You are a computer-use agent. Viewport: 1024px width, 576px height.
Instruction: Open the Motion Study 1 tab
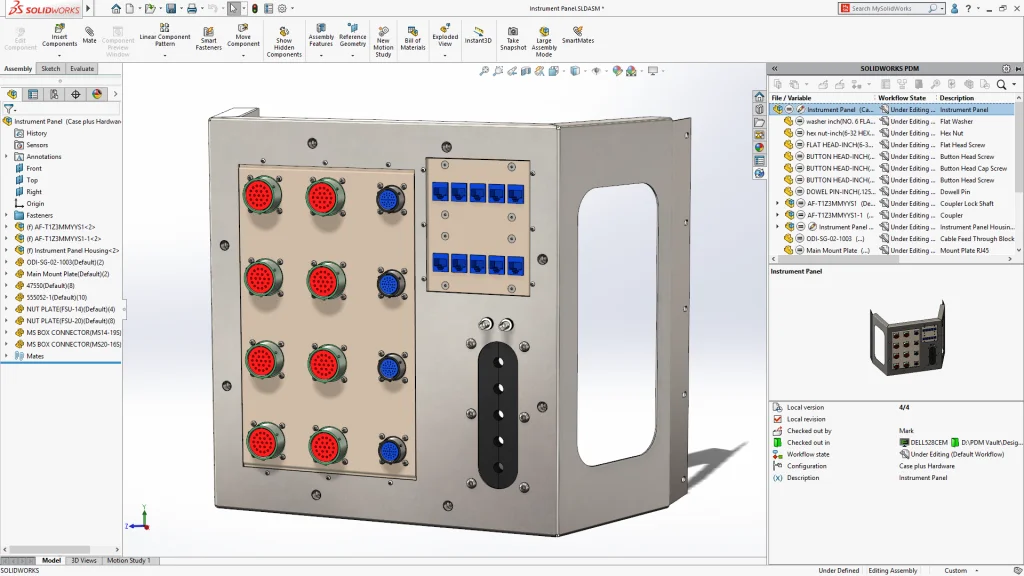(x=129, y=561)
